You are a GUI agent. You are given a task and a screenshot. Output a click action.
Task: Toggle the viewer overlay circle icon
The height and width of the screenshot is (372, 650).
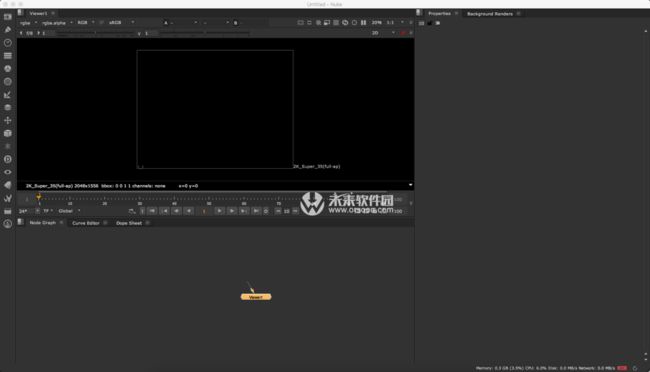coord(354,22)
